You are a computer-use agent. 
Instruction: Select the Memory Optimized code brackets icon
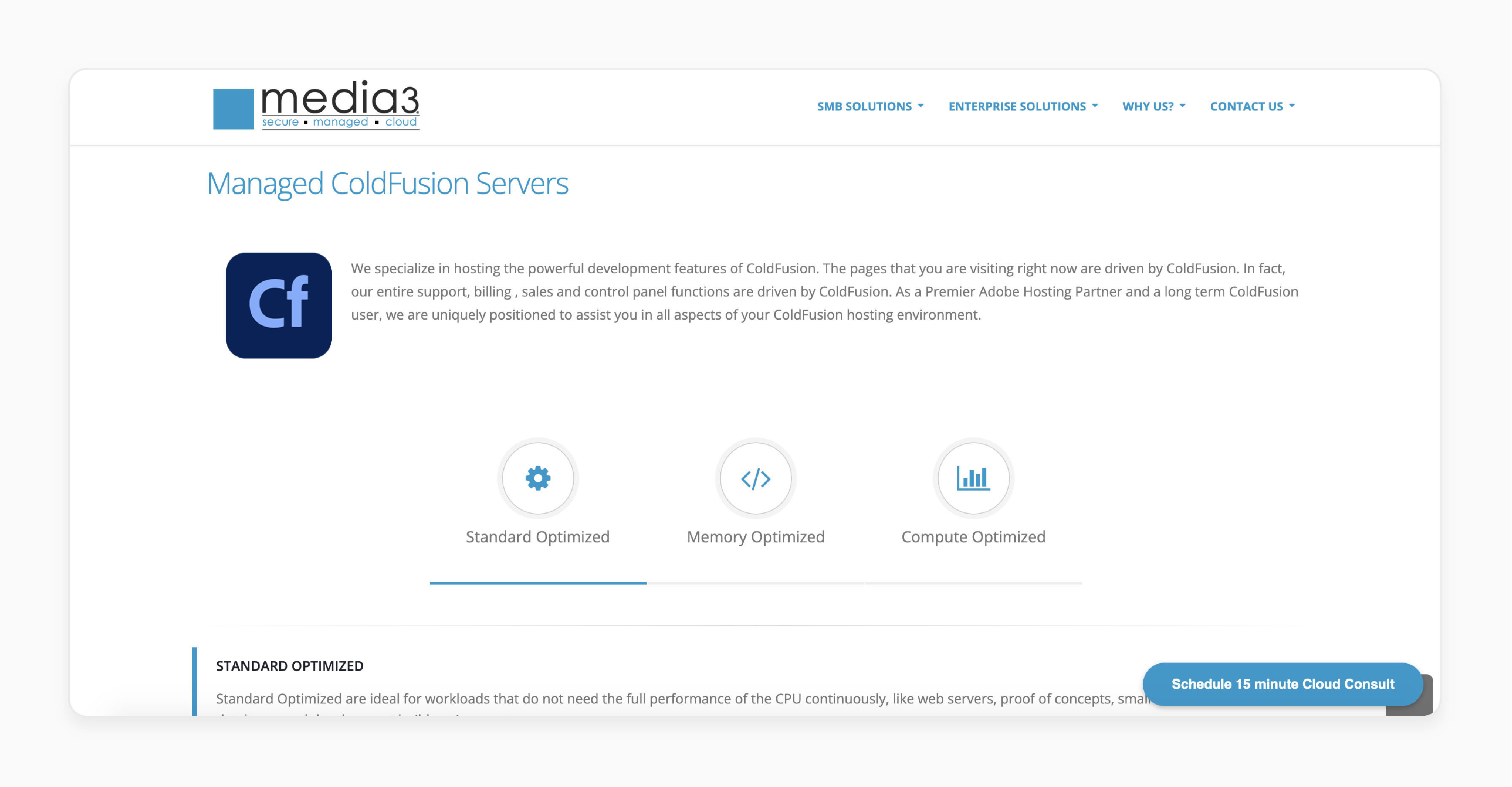point(755,477)
